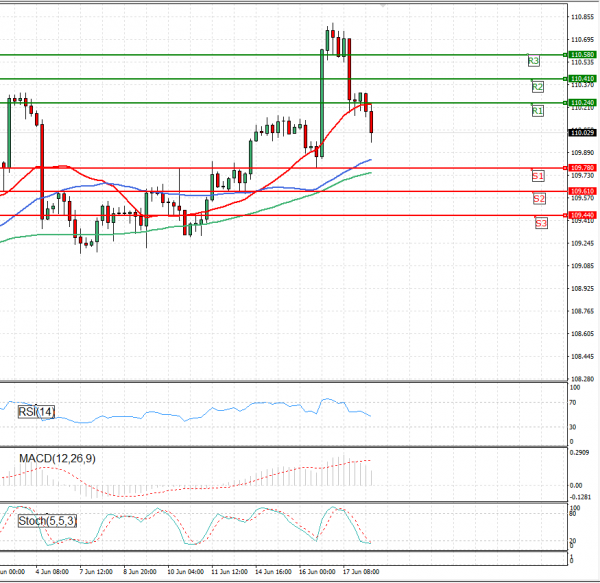Select the S1 support label
The width and height of the screenshot is (600, 583).
[x=538, y=176]
